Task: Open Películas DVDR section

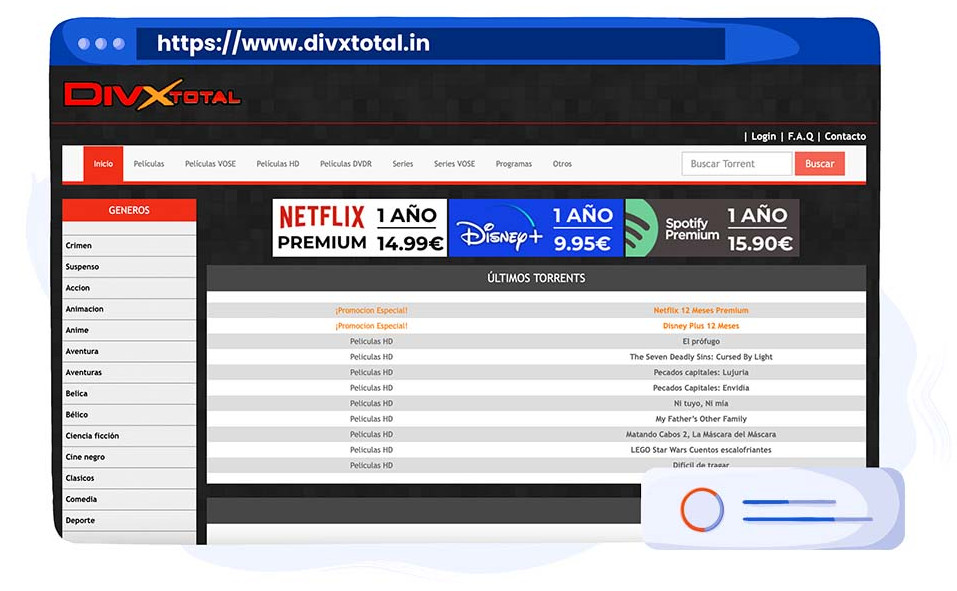Action: point(345,164)
